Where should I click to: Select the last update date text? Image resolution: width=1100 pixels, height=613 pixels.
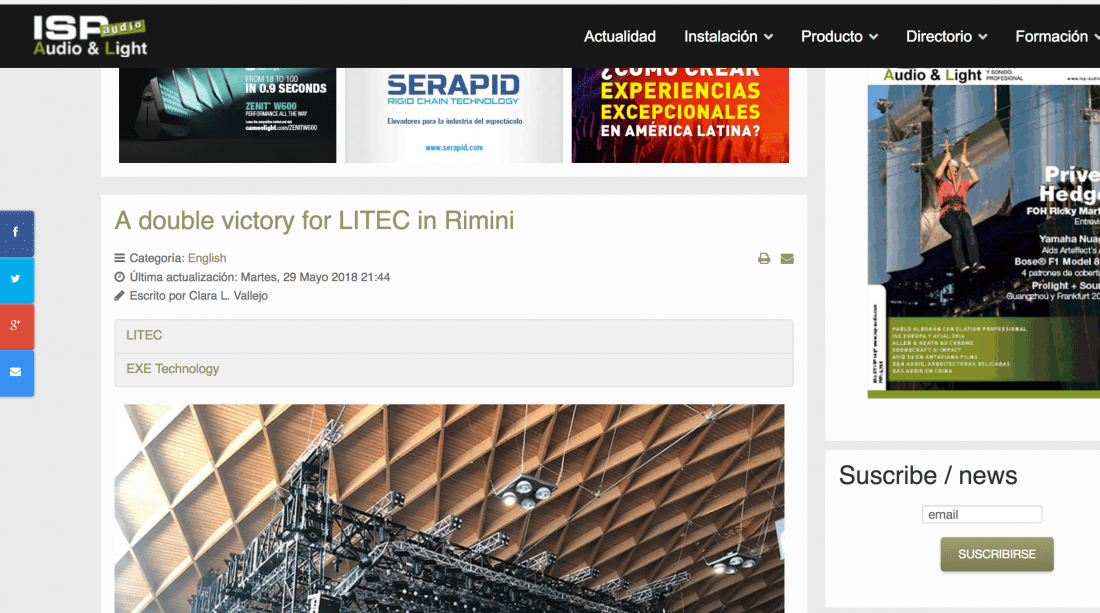(260, 277)
